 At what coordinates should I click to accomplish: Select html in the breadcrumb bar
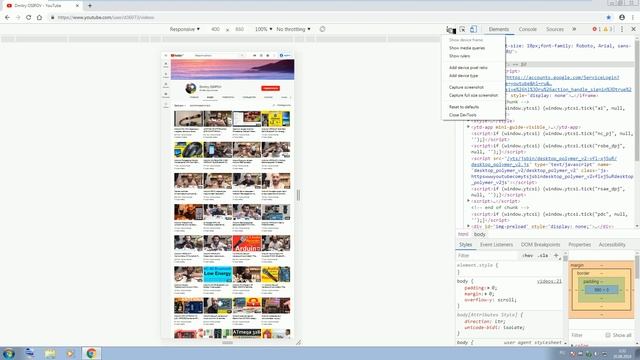tap(463, 234)
